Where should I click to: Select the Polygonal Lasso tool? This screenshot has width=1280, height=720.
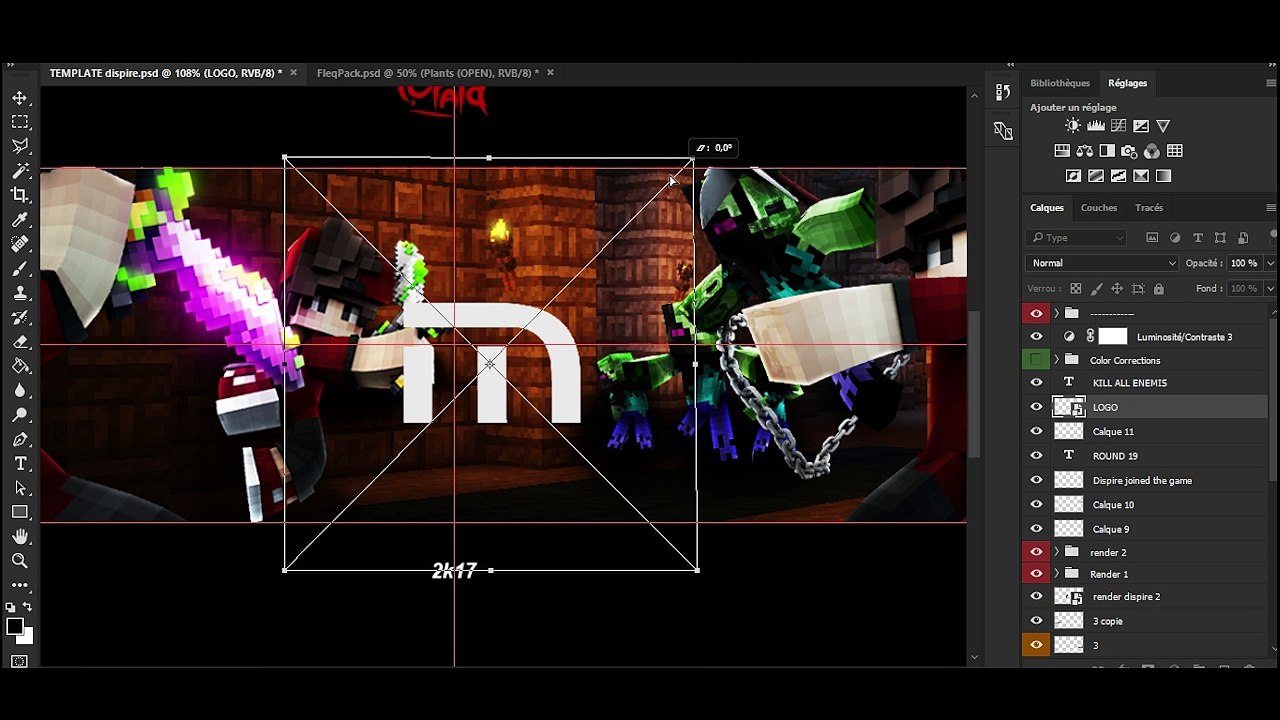click(x=20, y=146)
